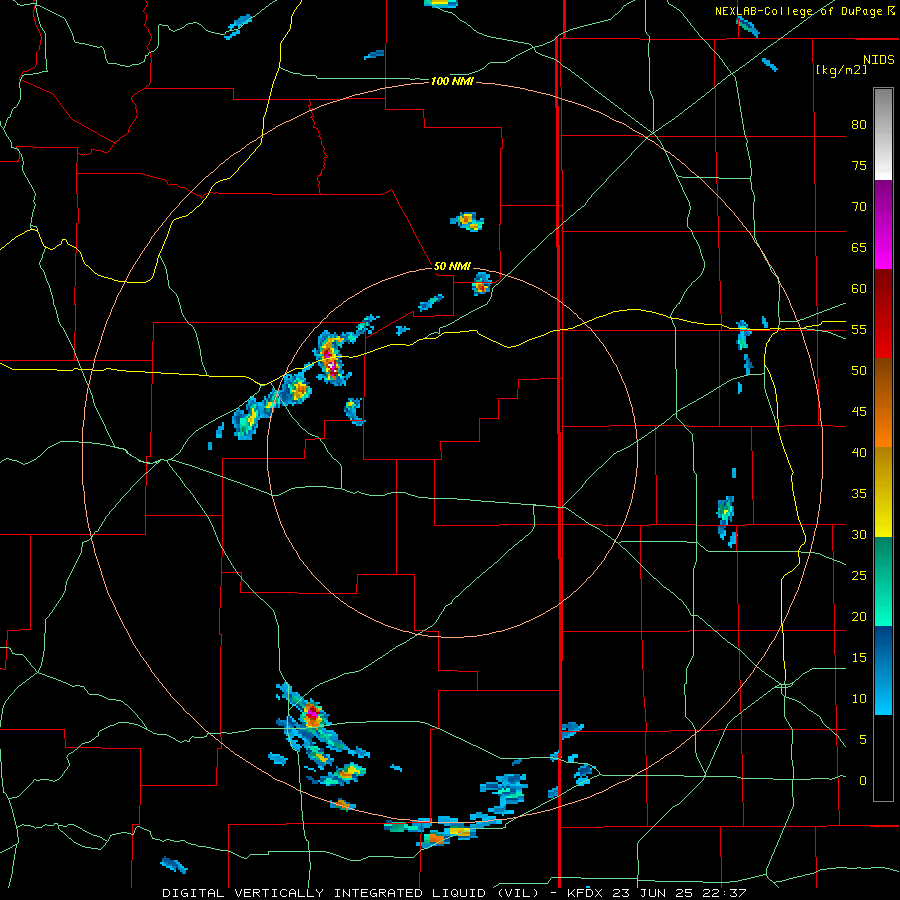Click the 5 value on color scale
900x900 pixels.
coord(863,739)
